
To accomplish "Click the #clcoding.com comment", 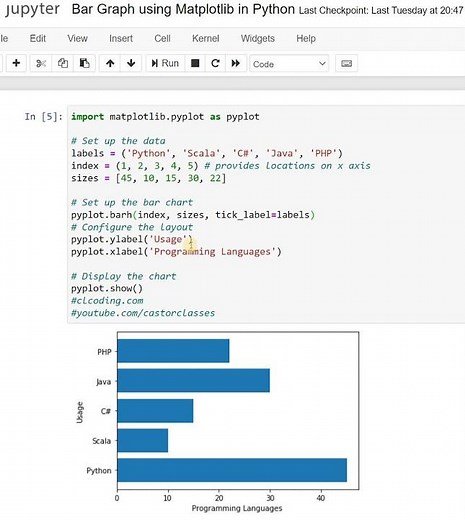I will (107, 301).
